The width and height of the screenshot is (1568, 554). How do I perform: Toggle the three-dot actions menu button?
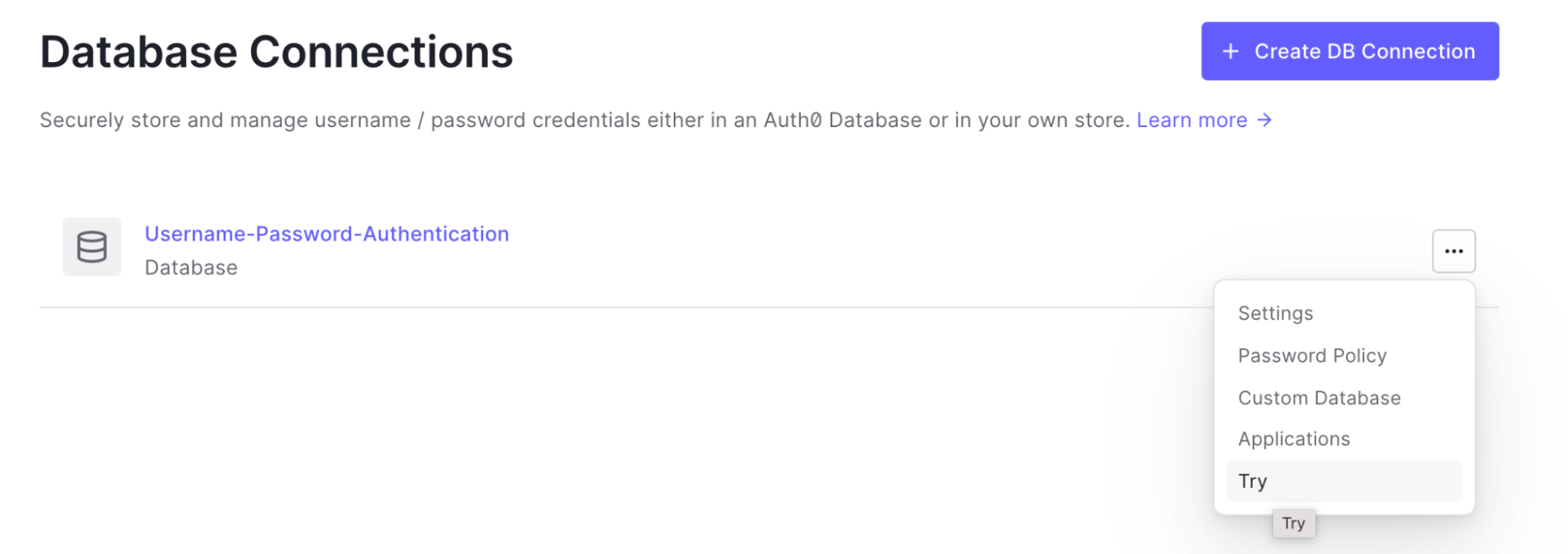pyautogui.click(x=1453, y=251)
